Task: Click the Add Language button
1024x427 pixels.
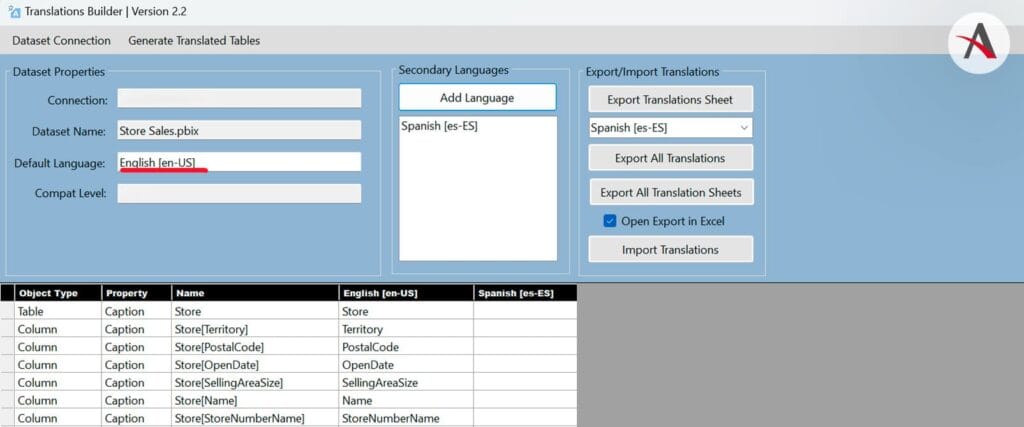Action: coord(477,97)
